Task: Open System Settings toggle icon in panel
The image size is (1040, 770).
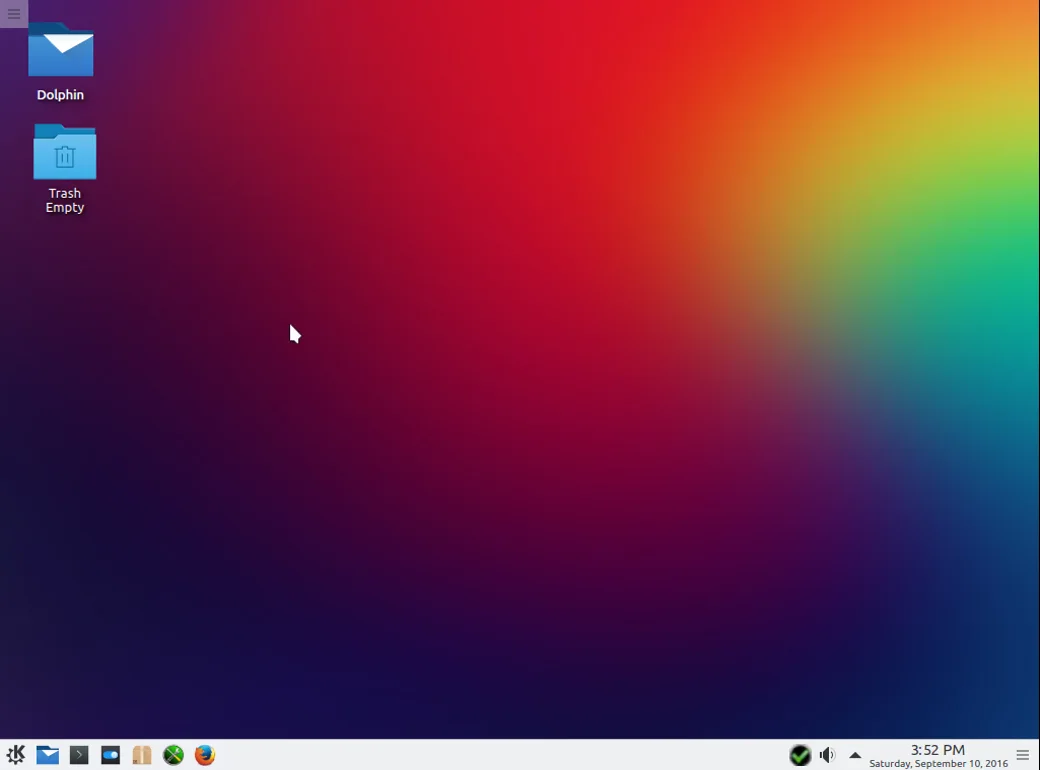Action: [x=110, y=755]
